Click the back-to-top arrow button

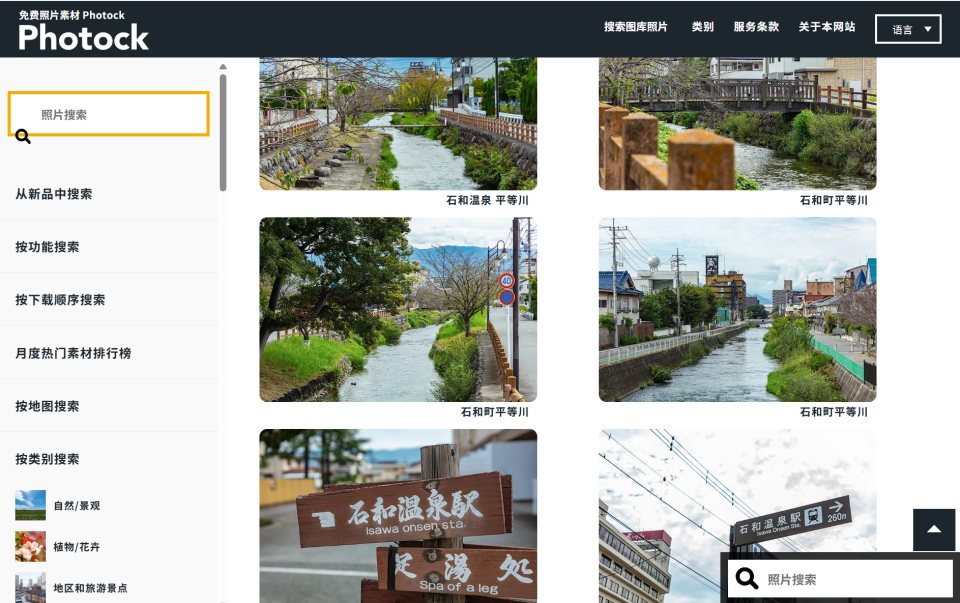[933, 529]
